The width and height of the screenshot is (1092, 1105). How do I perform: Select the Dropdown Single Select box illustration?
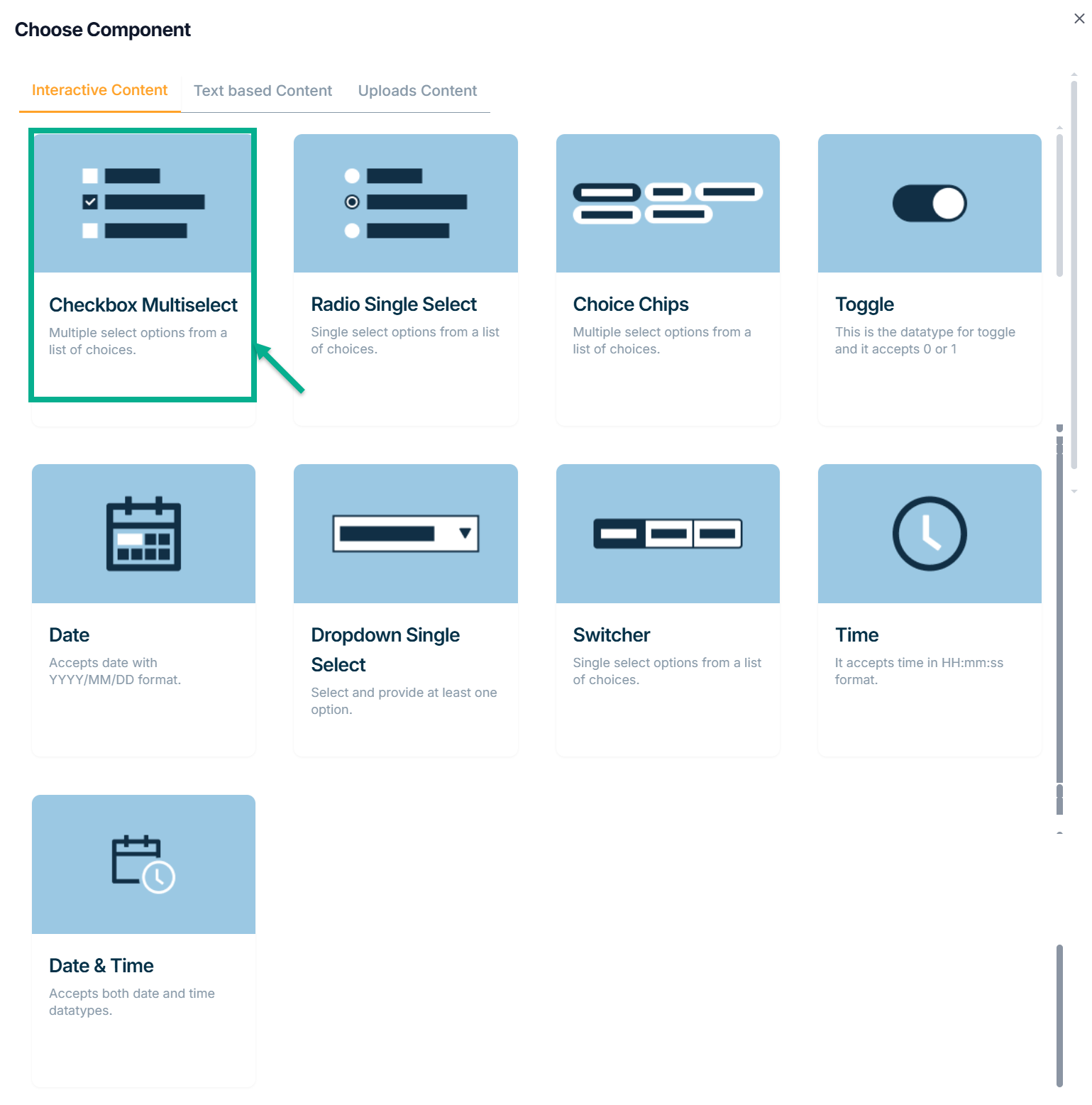point(405,534)
